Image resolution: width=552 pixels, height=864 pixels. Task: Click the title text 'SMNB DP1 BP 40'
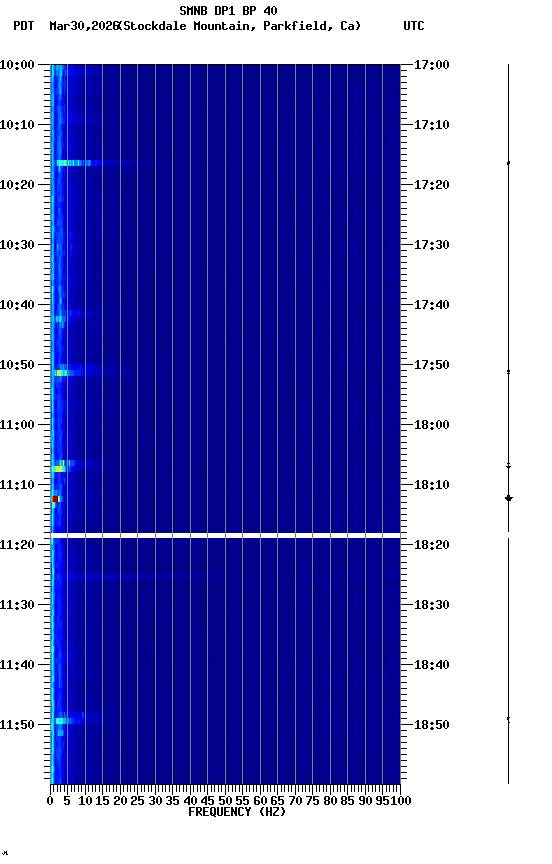228,10
